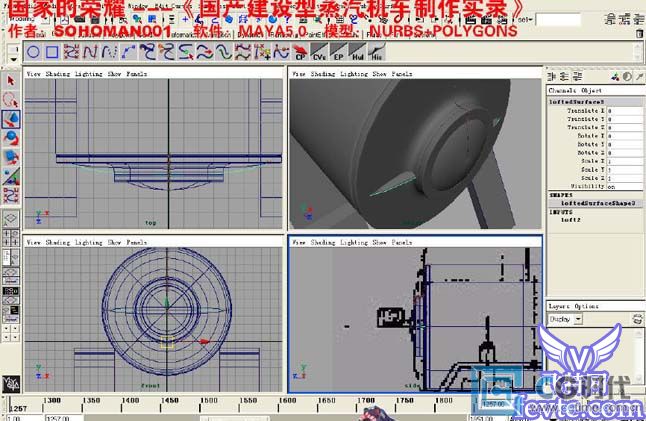Click the Visibility 'on' value field

tap(624, 186)
